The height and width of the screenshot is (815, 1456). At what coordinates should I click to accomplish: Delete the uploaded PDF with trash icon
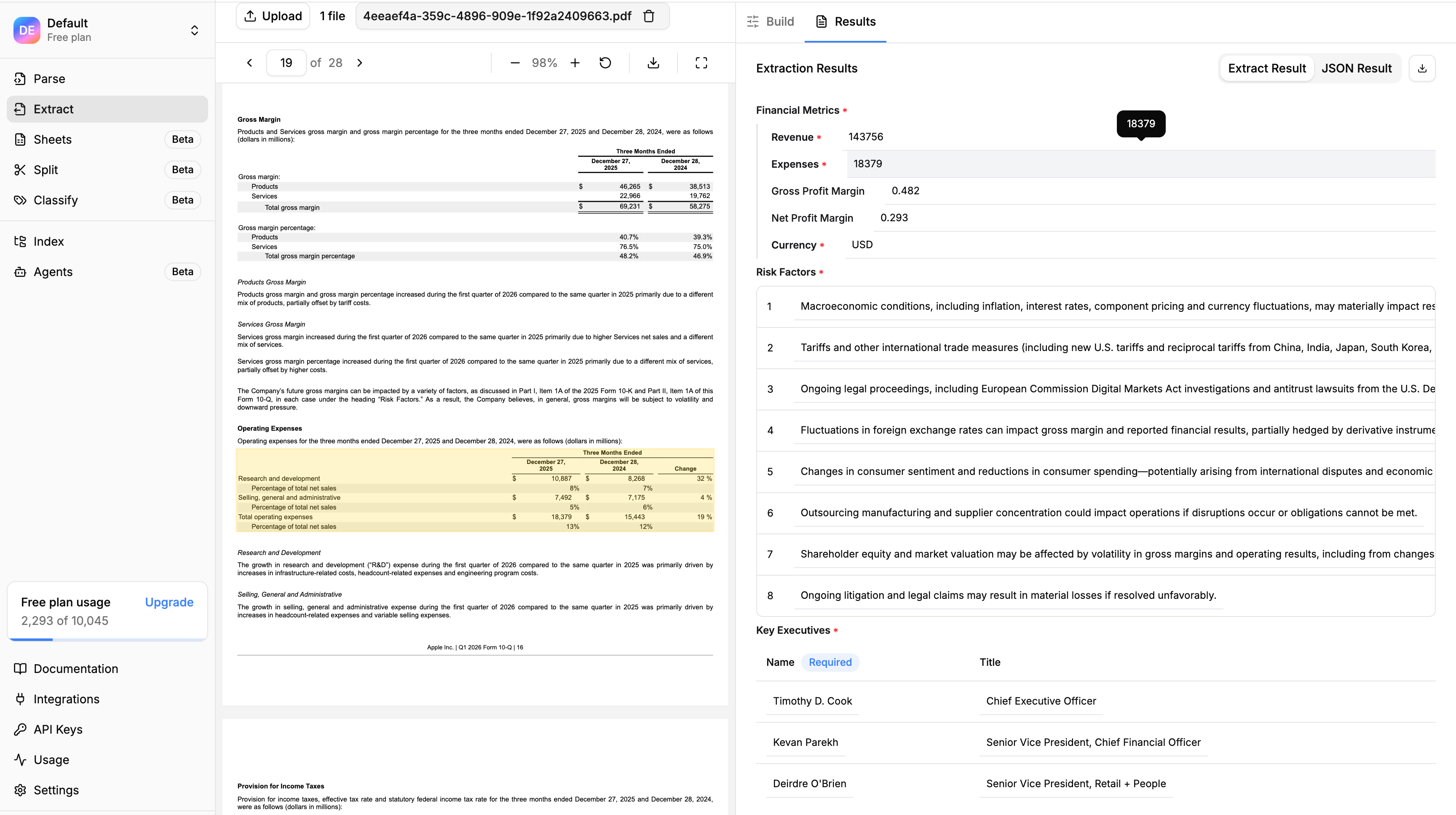click(649, 16)
